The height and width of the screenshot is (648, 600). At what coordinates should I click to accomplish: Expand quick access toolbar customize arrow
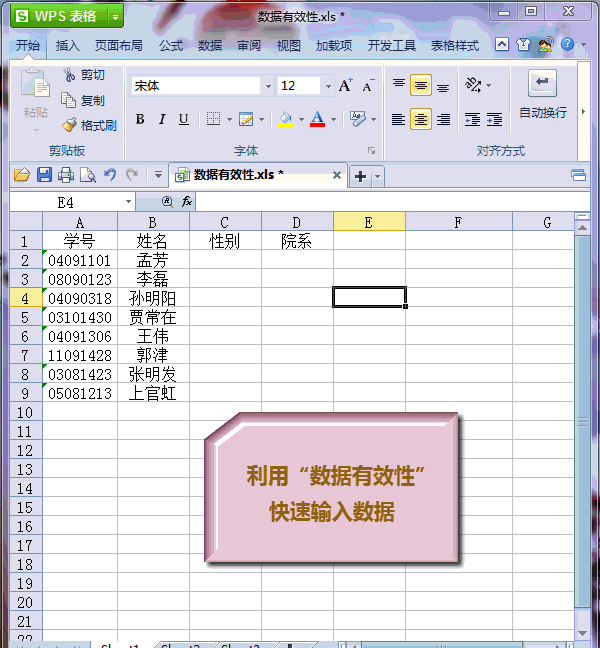pos(158,175)
